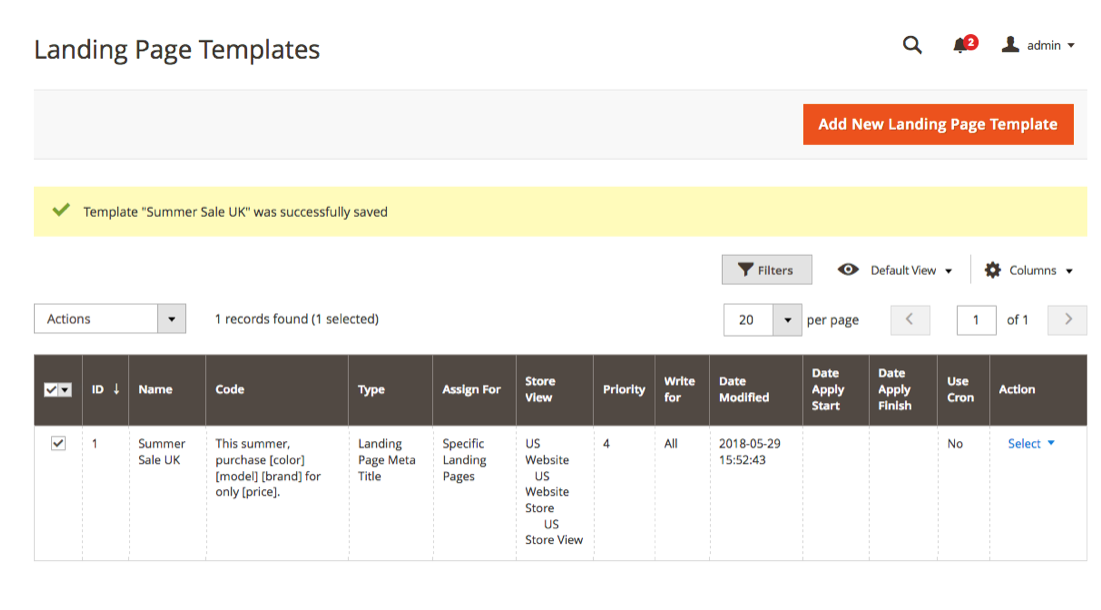Click the Columns gear icon
The image size is (1101, 610).
(x=992, y=270)
